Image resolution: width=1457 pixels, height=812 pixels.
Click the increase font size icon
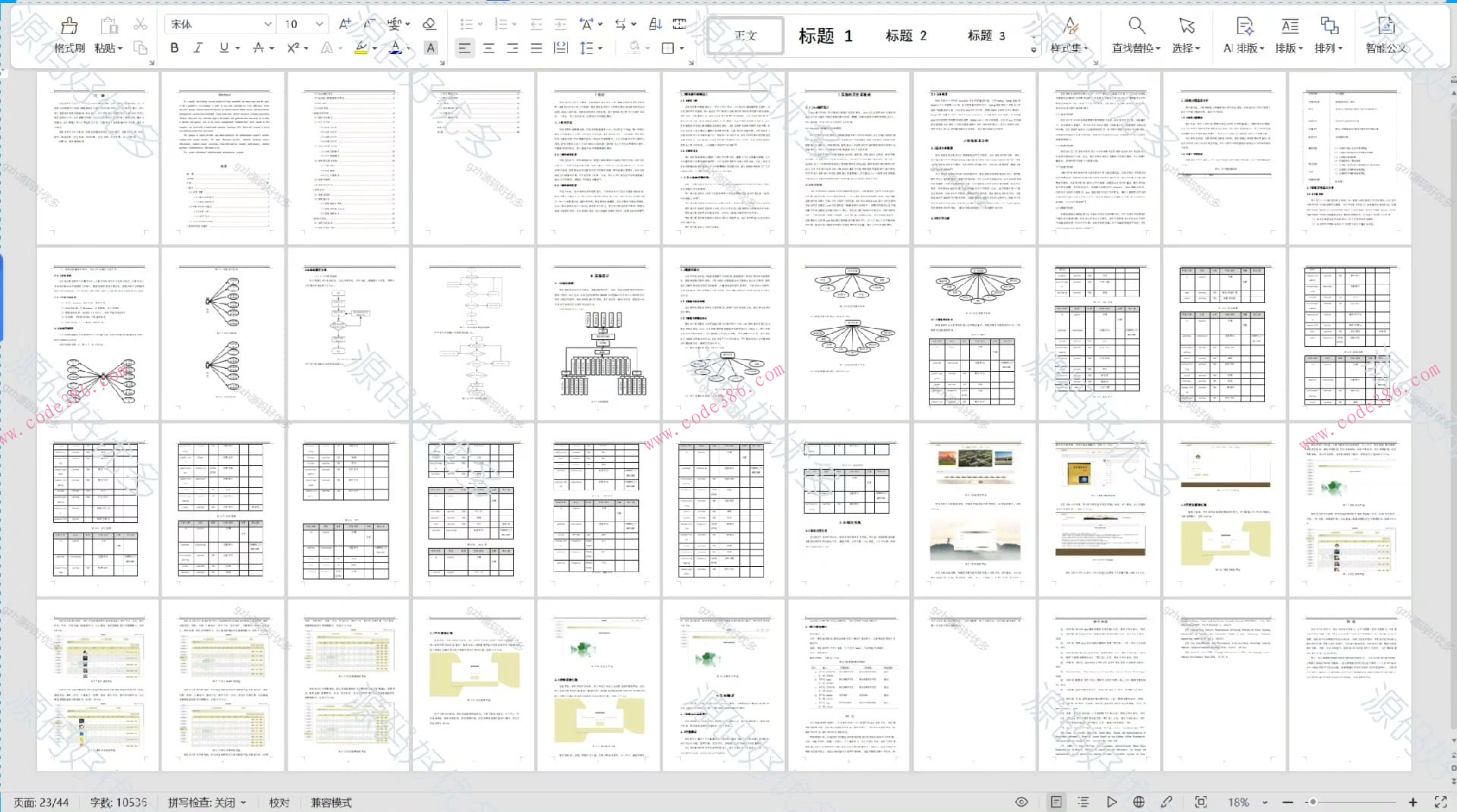[x=345, y=24]
